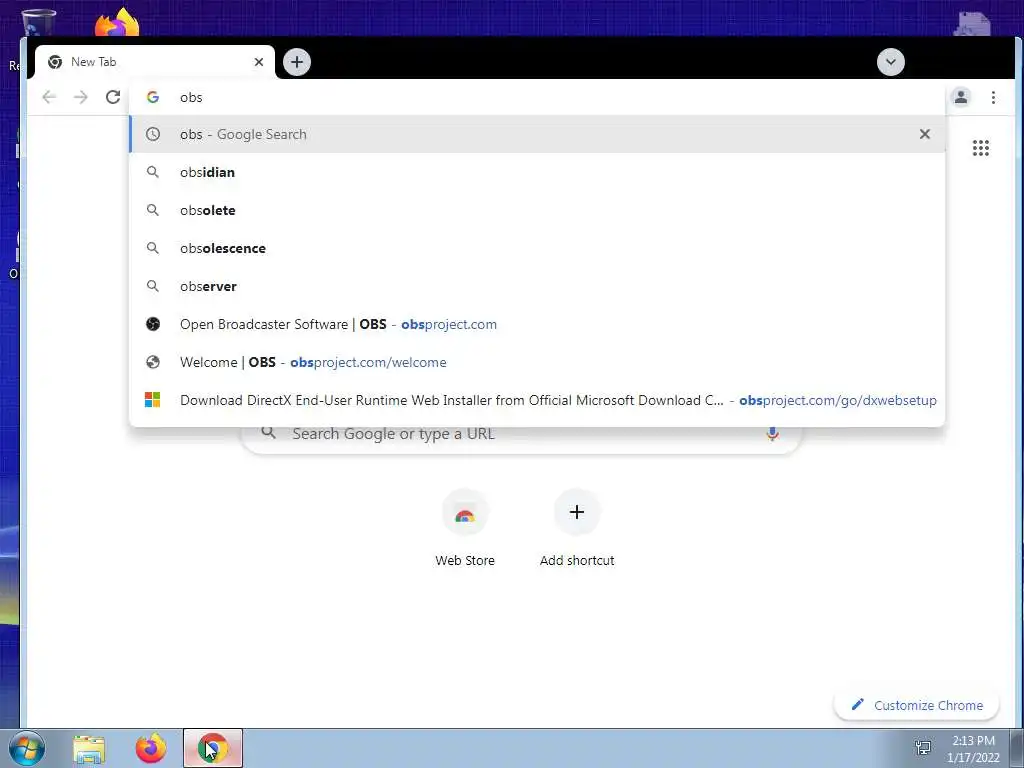Viewport: 1024px width, 768px height.
Task: Click the Firefox desktop shortcut icon
Action: (x=118, y=22)
